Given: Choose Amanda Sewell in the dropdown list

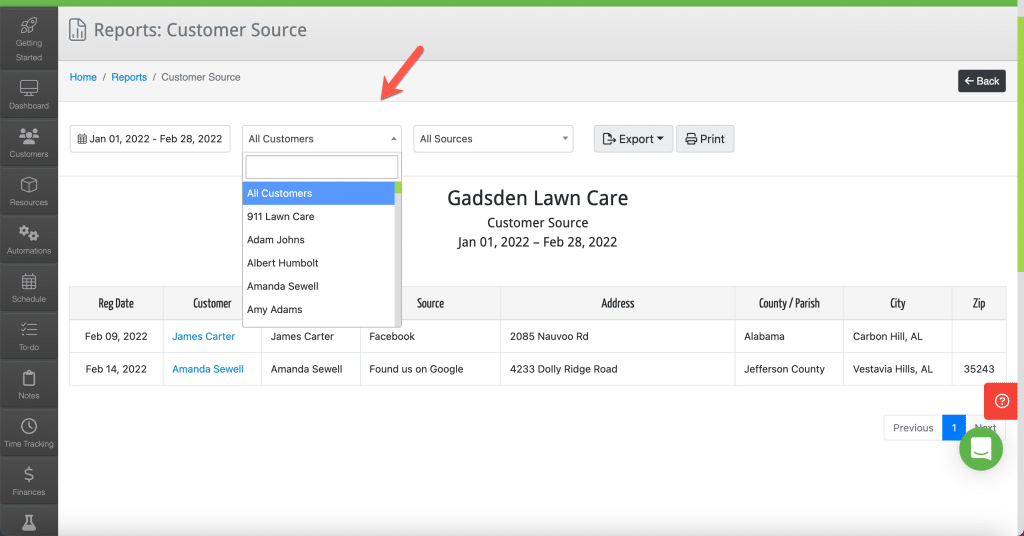Looking at the screenshot, I should (319, 286).
